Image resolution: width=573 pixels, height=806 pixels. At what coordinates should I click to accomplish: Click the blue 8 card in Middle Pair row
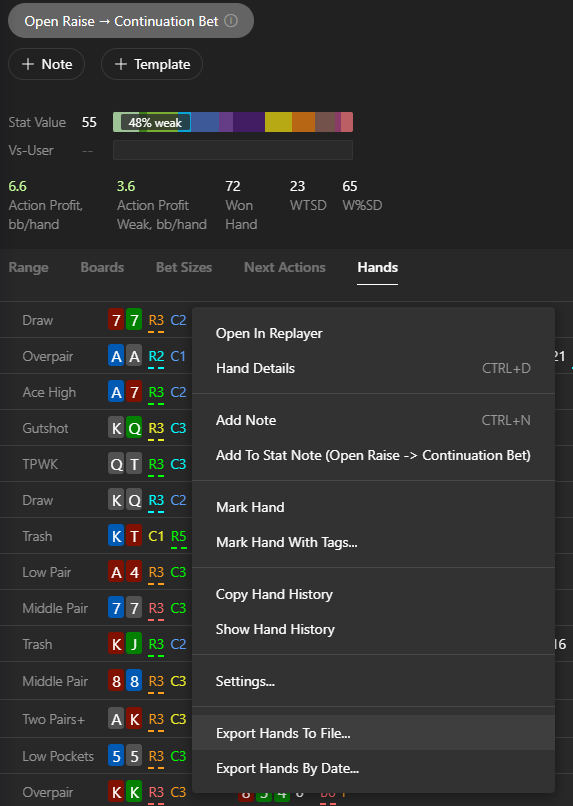[134, 681]
